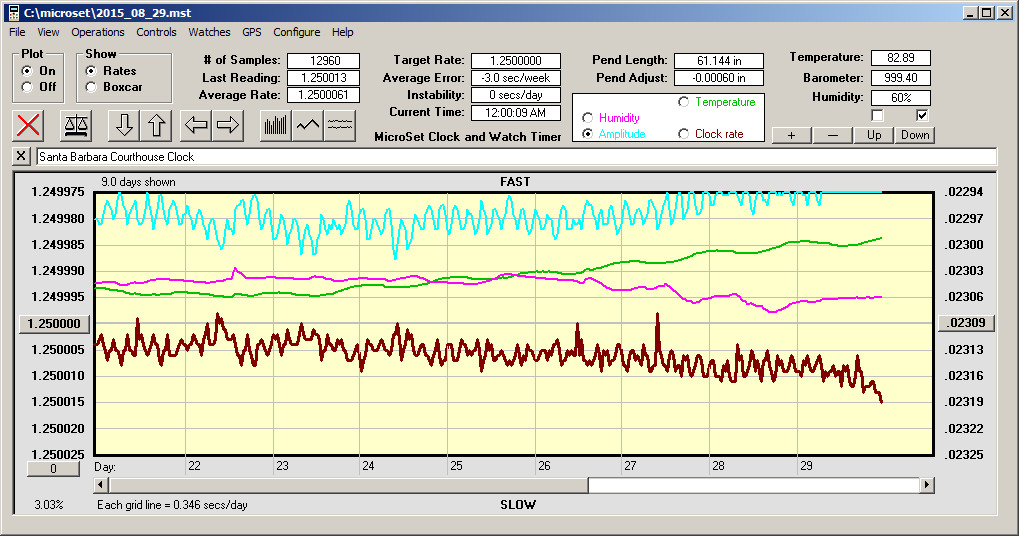Image resolution: width=1019 pixels, height=536 pixels.
Task: Click the Temperature value 82.89 field
Action: (x=901, y=58)
